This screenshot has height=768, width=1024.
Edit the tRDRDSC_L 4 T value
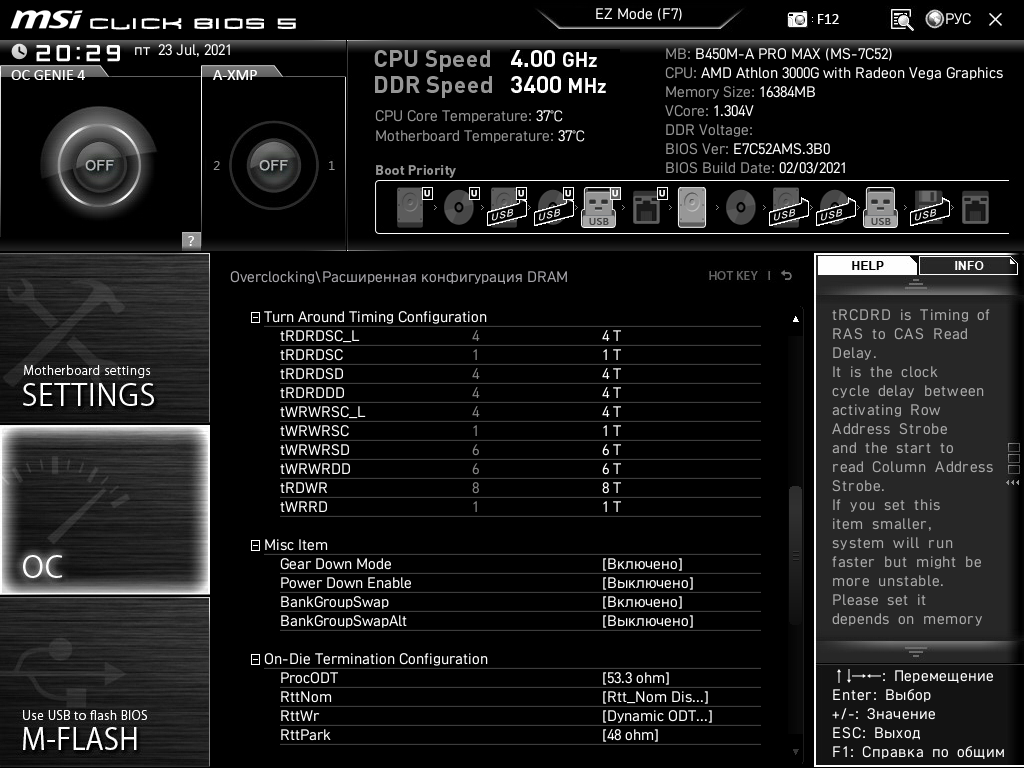pyautogui.click(x=611, y=336)
